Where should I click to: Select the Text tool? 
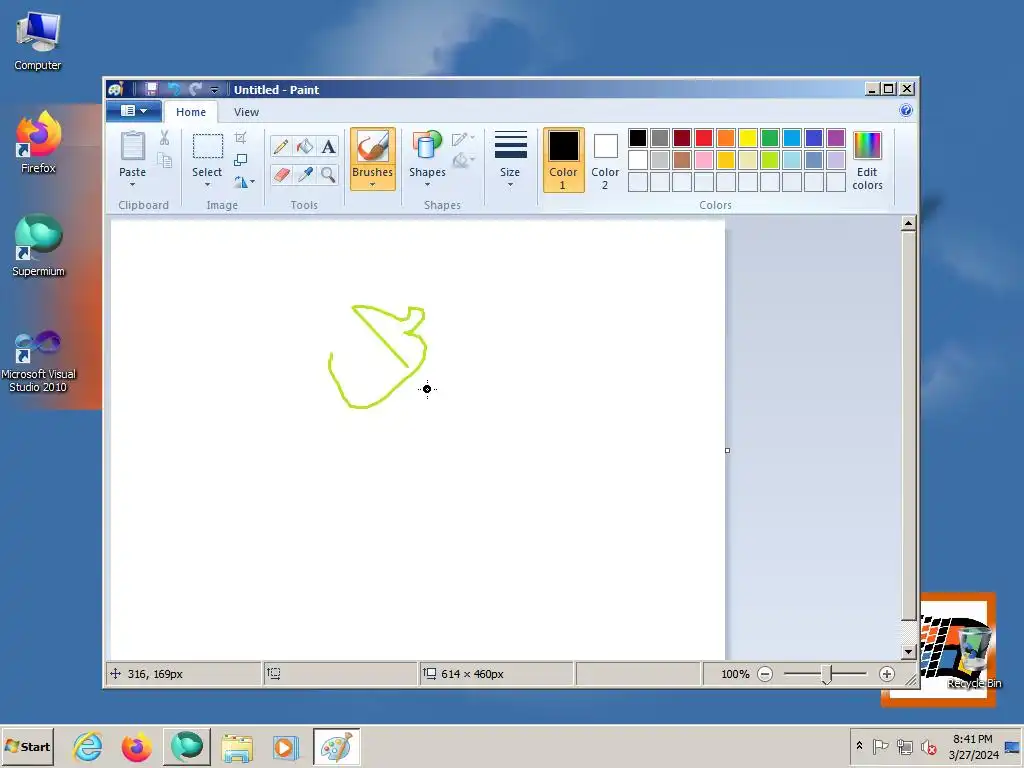[328, 146]
